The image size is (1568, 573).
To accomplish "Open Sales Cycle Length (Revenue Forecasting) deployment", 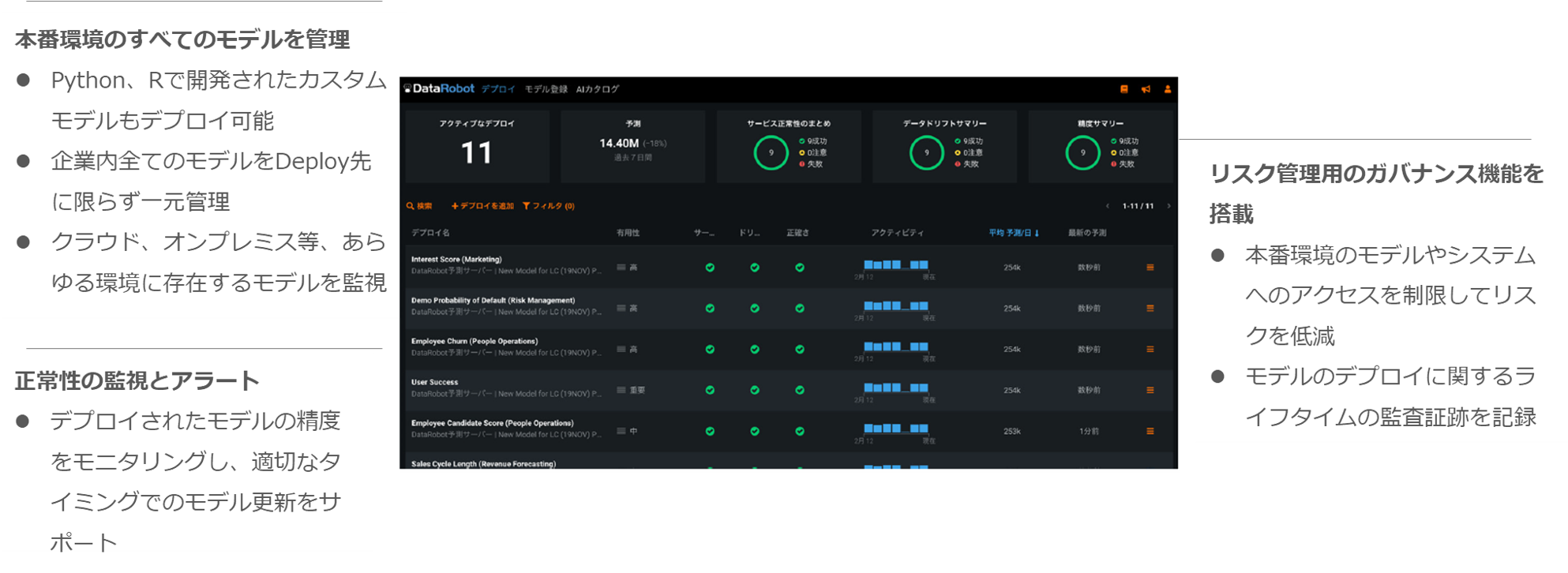I will pos(483,464).
